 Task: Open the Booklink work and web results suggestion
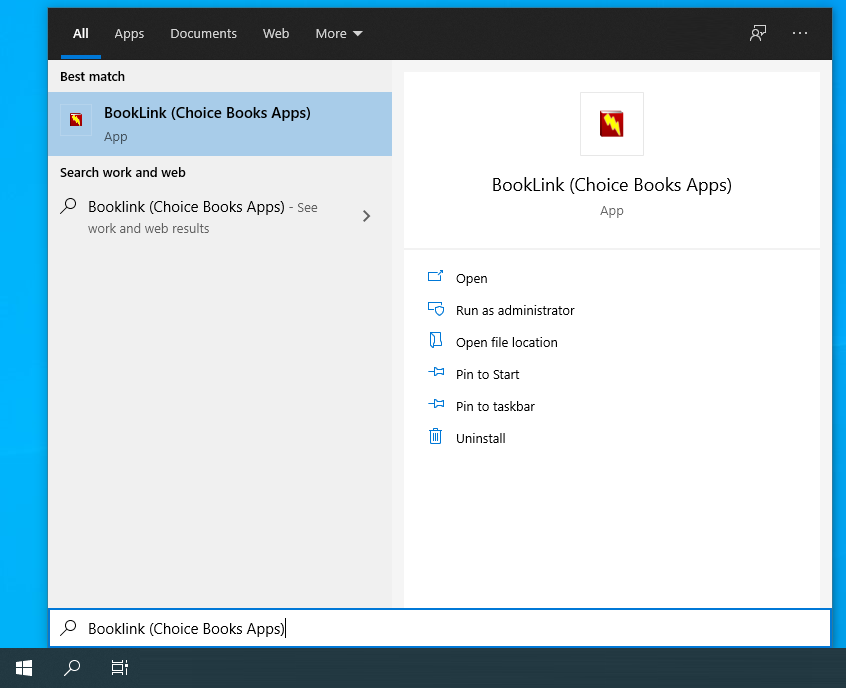(x=220, y=216)
